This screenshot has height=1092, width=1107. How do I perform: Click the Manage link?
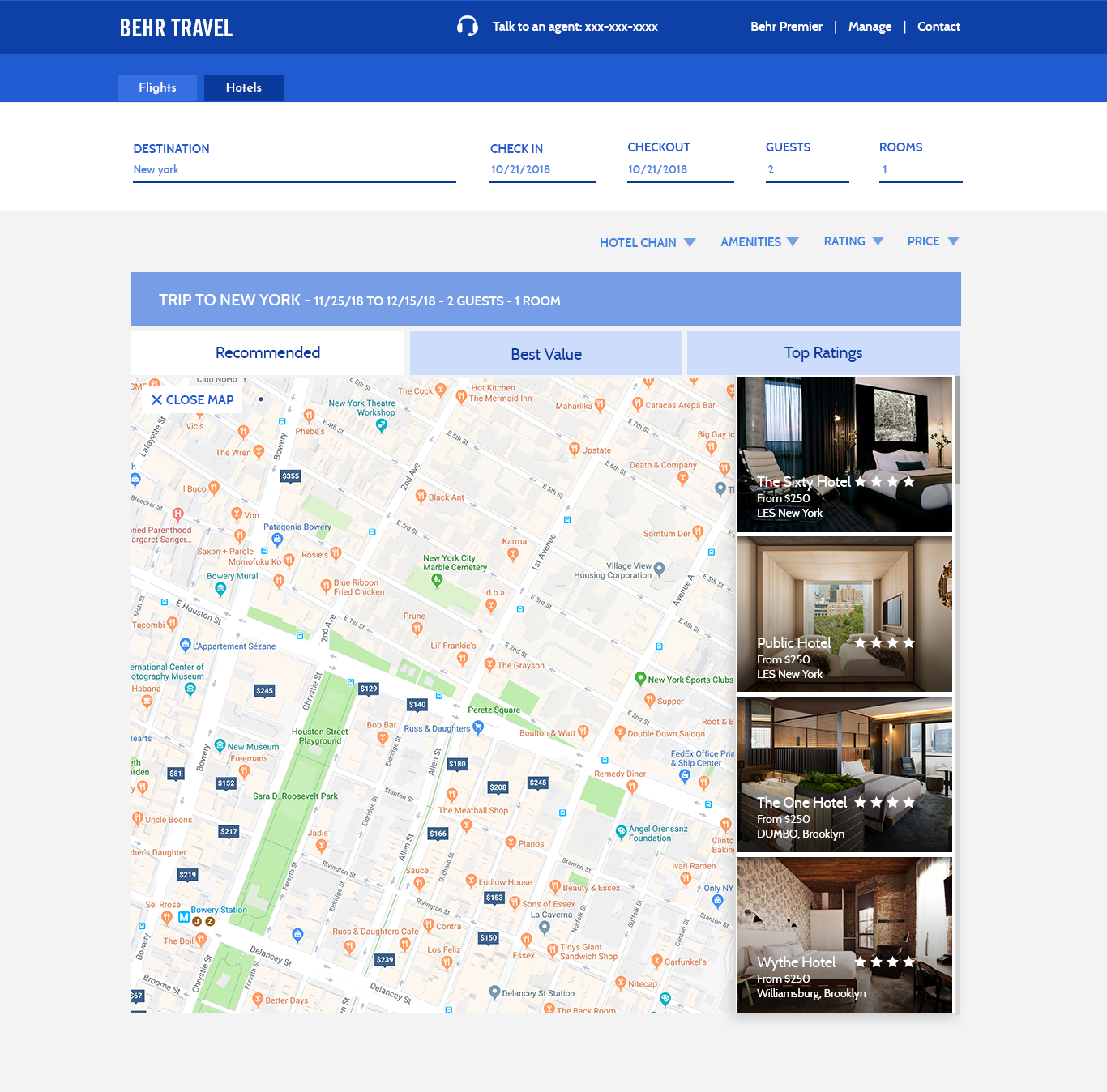pos(870,27)
